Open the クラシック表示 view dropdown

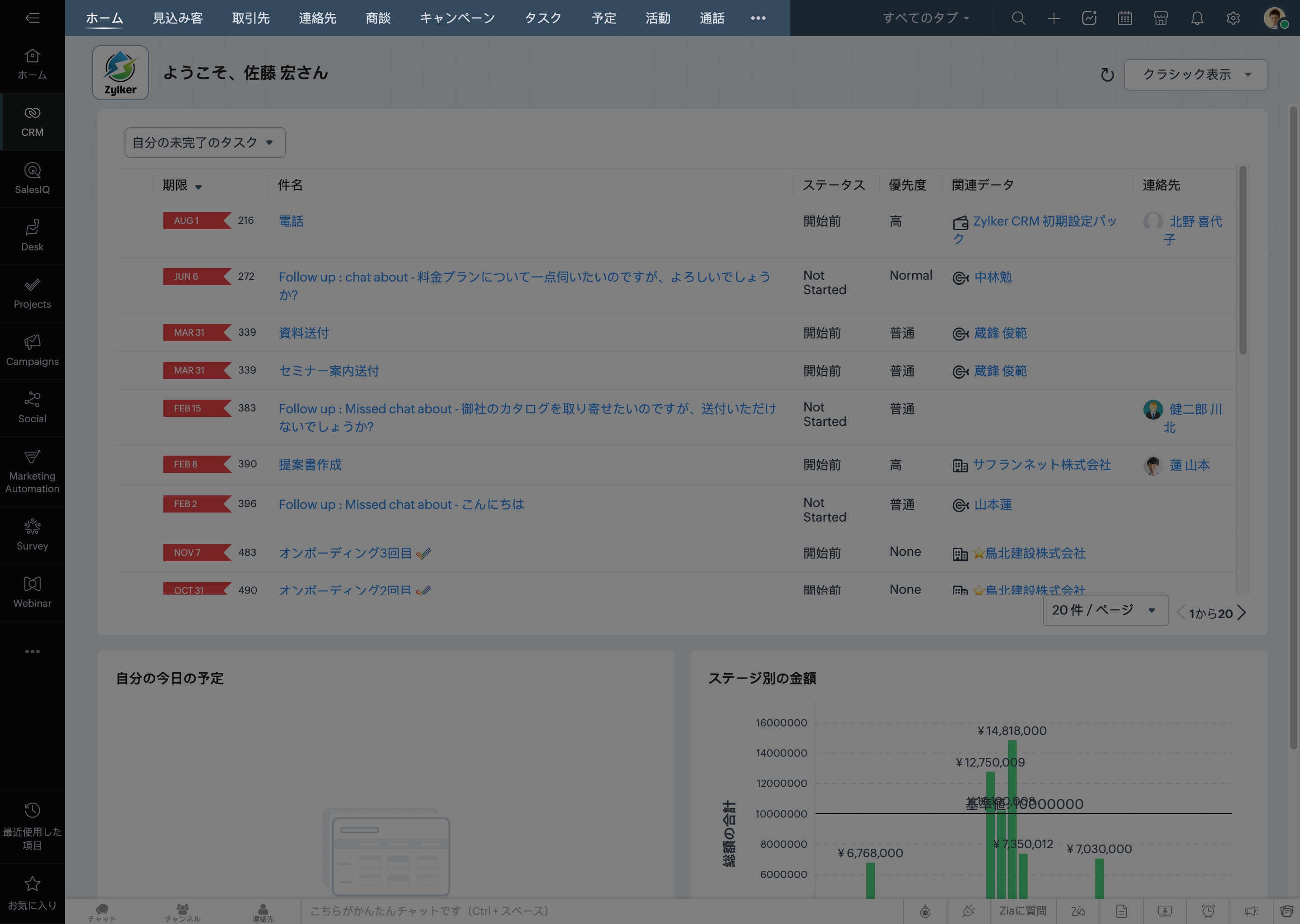[1195, 74]
